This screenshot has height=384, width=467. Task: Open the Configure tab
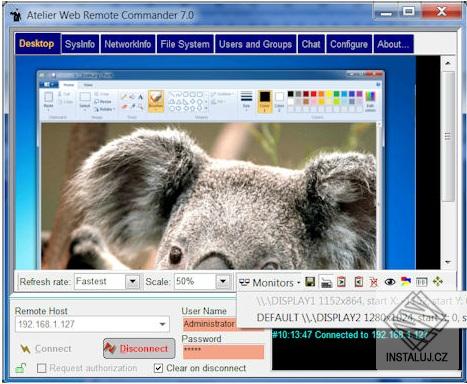[x=349, y=44]
